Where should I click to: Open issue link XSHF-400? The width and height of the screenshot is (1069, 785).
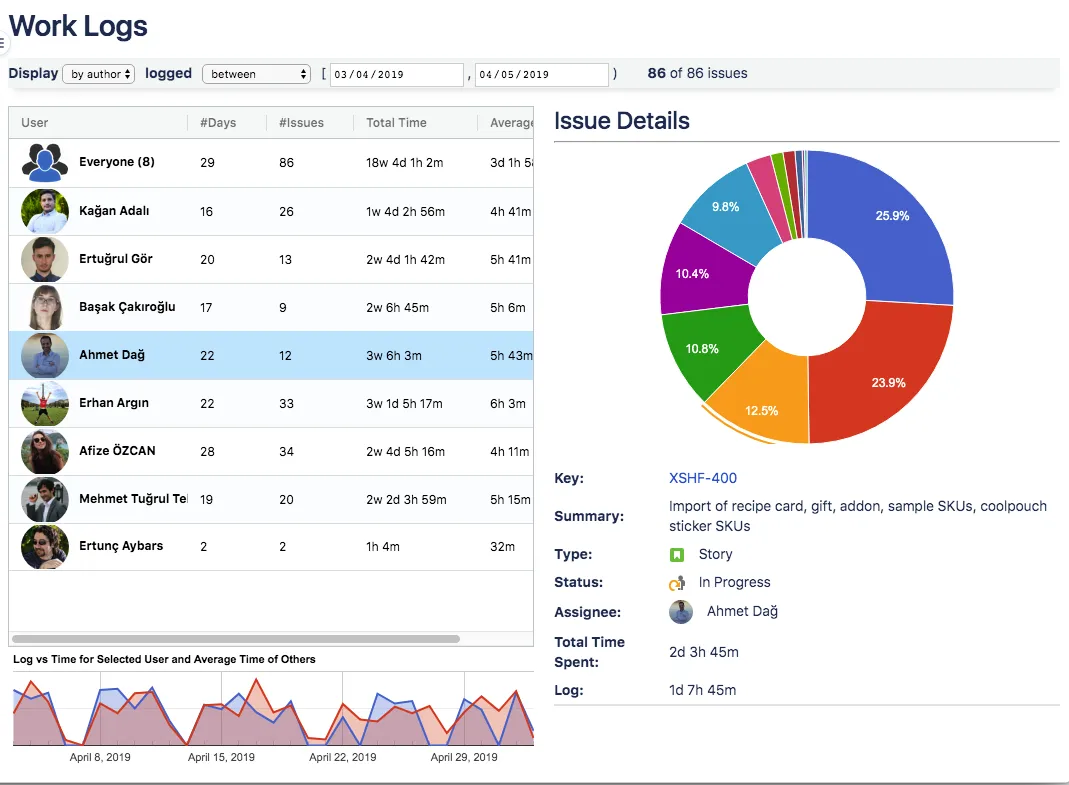click(703, 478)
